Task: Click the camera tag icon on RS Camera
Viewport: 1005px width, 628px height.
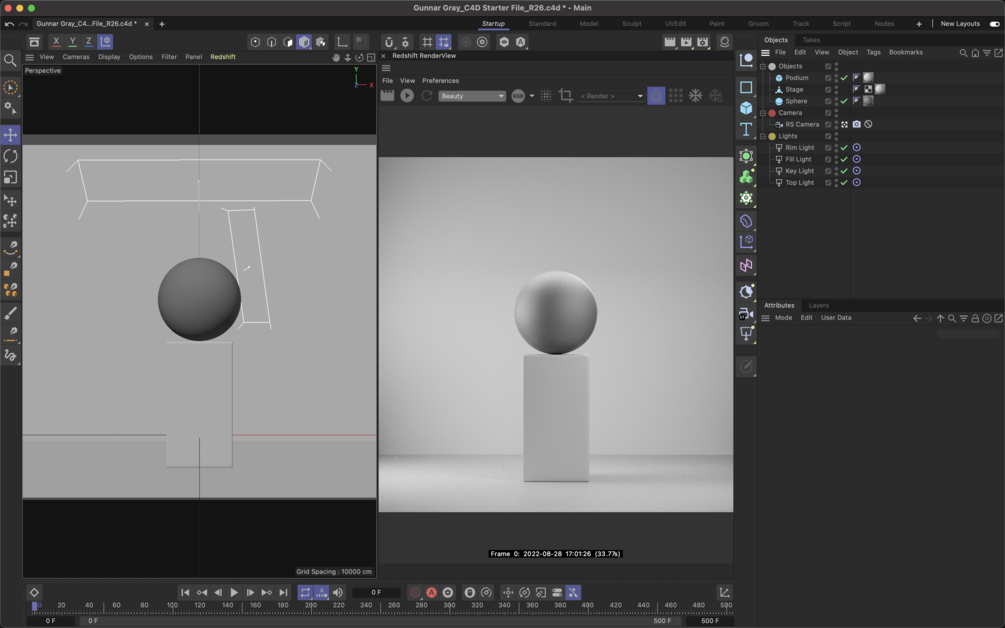Action: click(x=856, y=124)
